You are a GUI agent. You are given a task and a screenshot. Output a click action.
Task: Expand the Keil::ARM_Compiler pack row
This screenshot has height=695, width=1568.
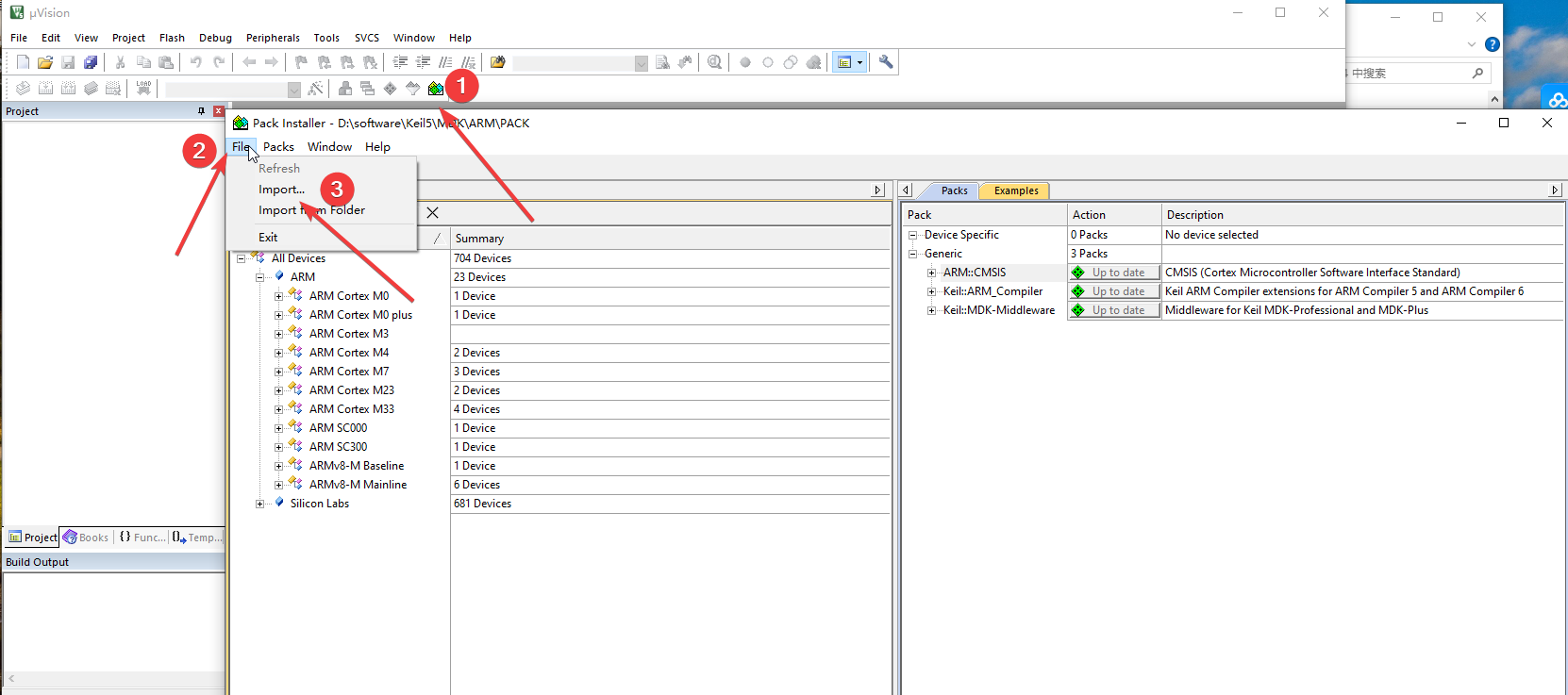coord(932,291)
